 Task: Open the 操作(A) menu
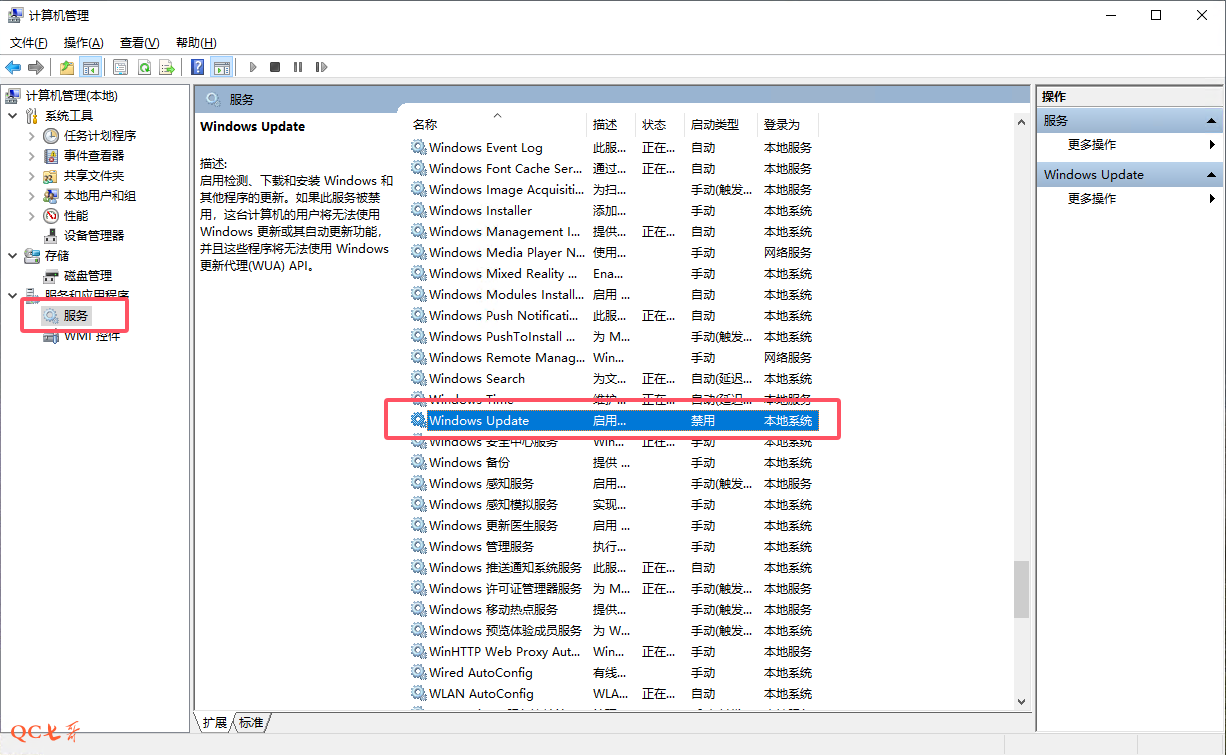click(x=83, y=43)
